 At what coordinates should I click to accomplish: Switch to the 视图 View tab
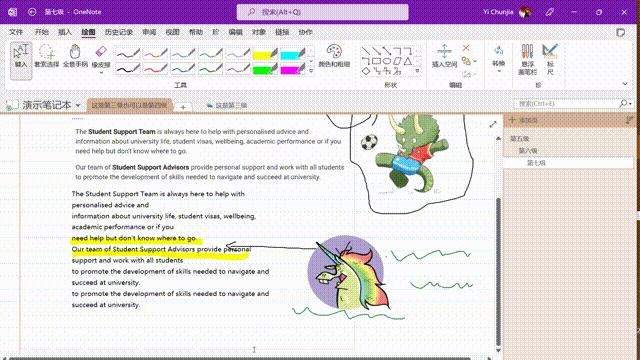click(x=172, y=32)
